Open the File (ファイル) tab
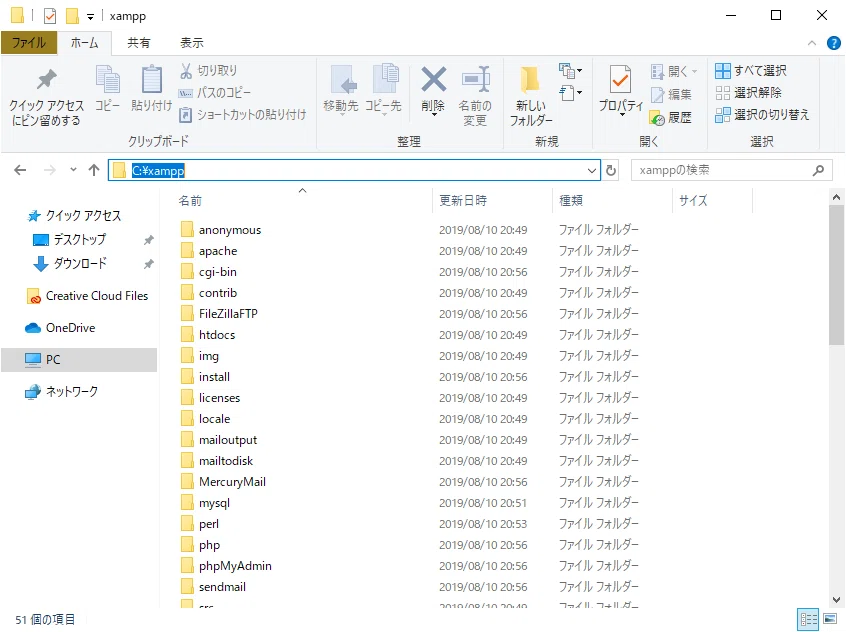This screenshot has height=632, width=846. [x=29, y=43]
